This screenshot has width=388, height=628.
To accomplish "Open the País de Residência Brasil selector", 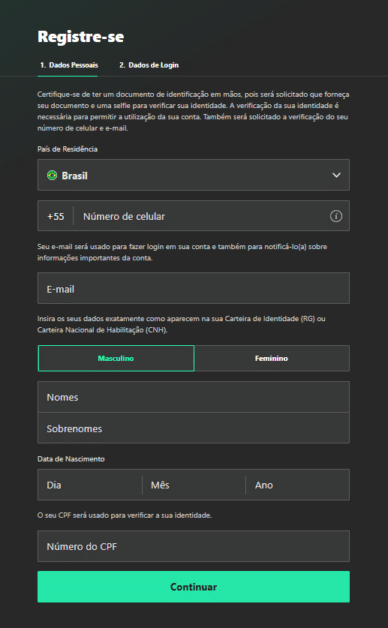I will (193, 175).
